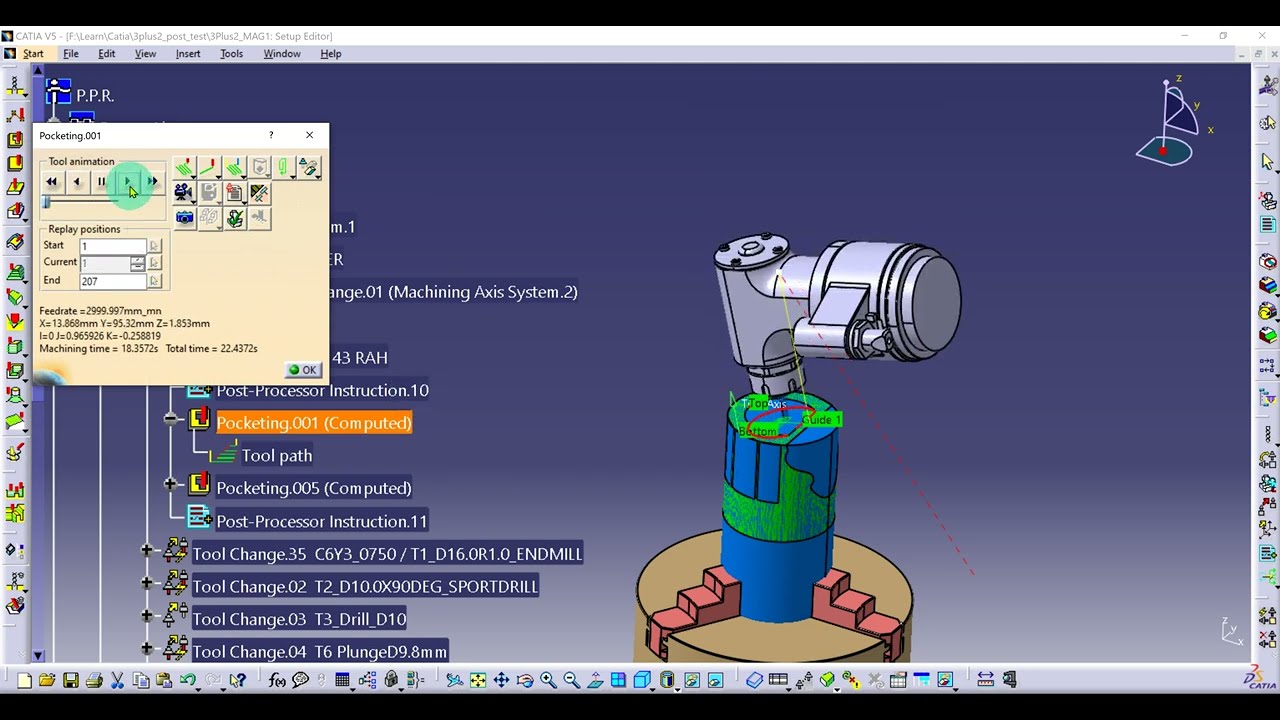Select the remaining material analysis icon

[x=259, y=192]
